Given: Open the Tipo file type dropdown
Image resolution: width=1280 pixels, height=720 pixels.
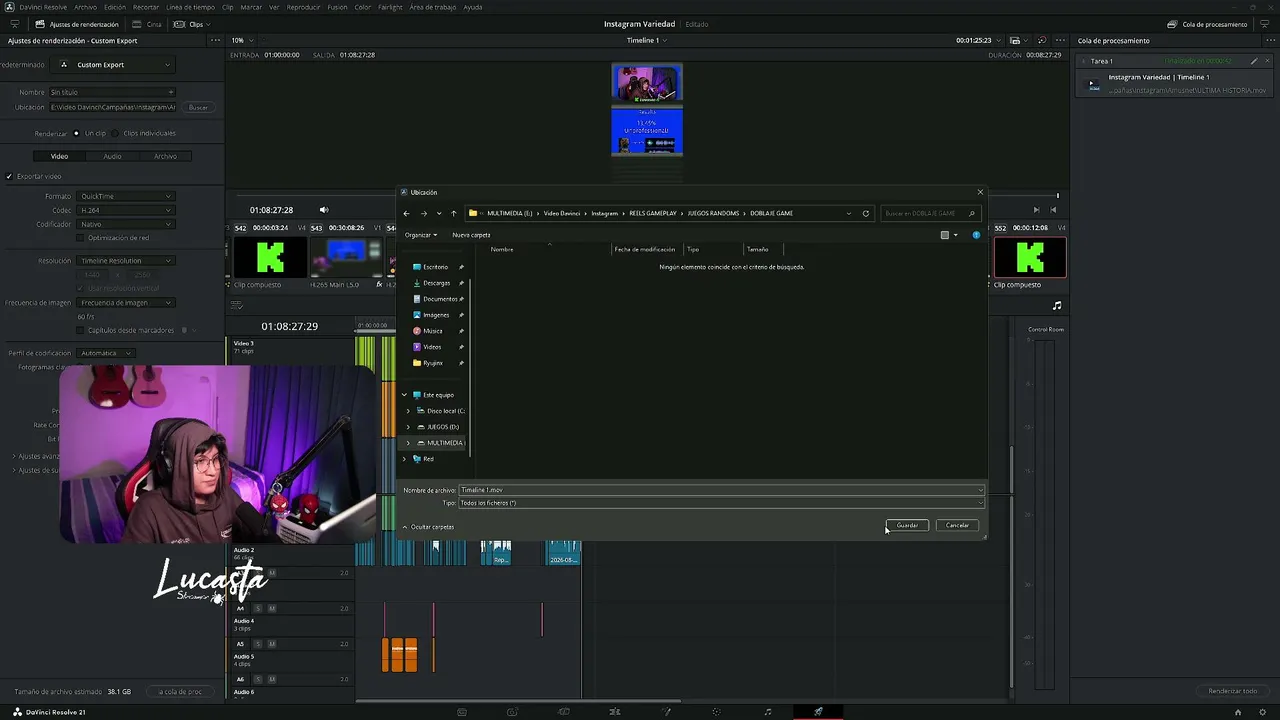Looking at the screenshot, I should (x=721, y=503).
